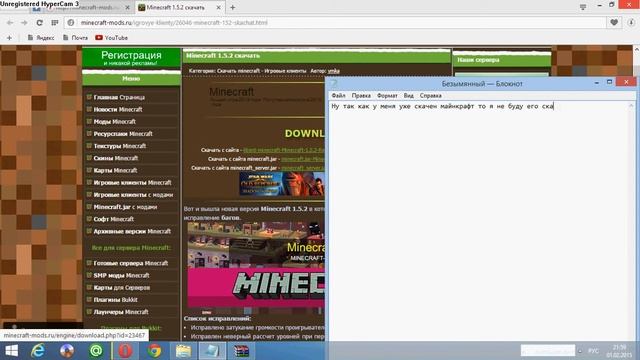The image size is (640, 360).
Task: Open the Opera tab menu icon
Action: tap(583, 7)
